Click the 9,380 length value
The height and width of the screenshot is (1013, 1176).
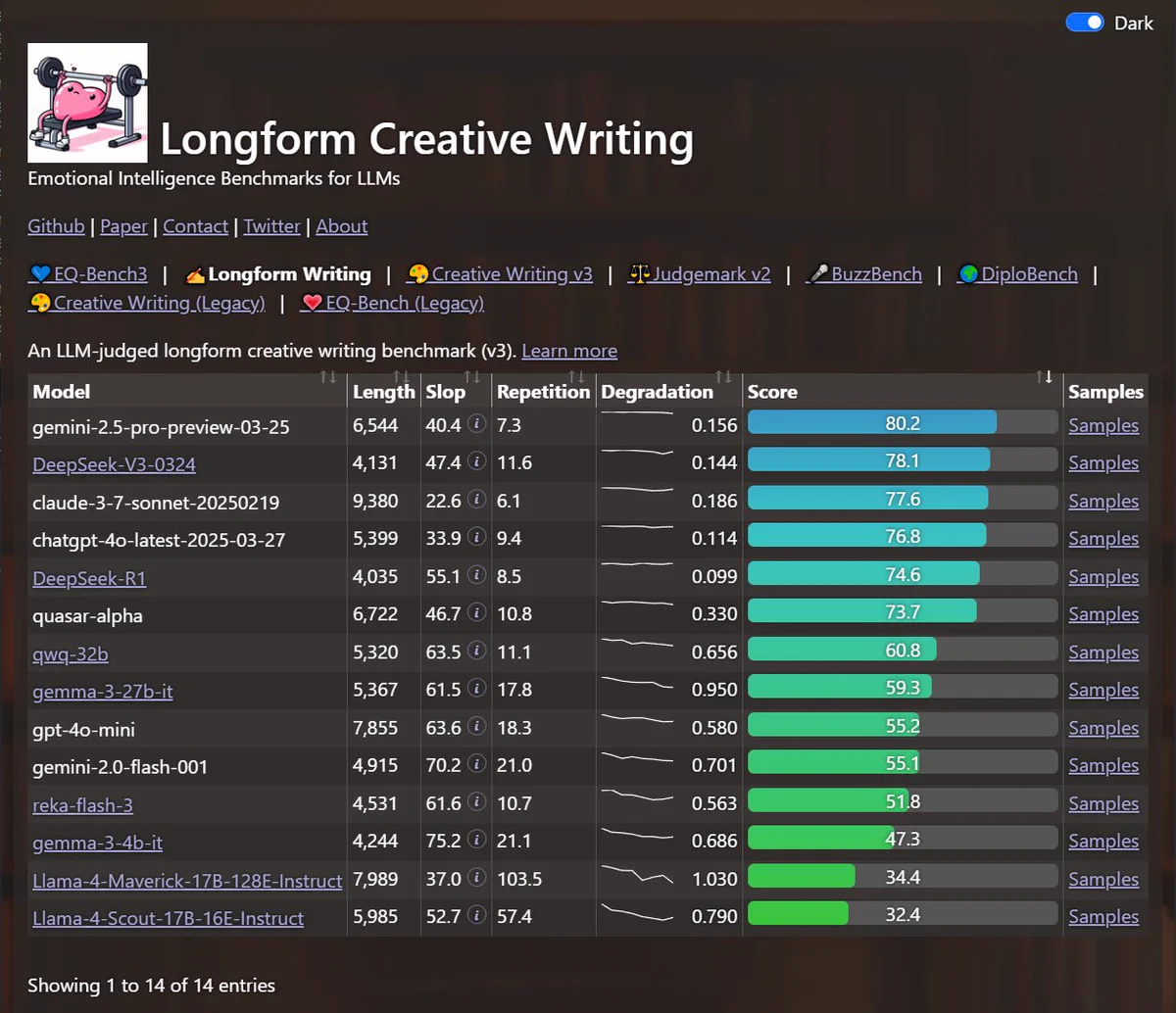pos(375,501)
